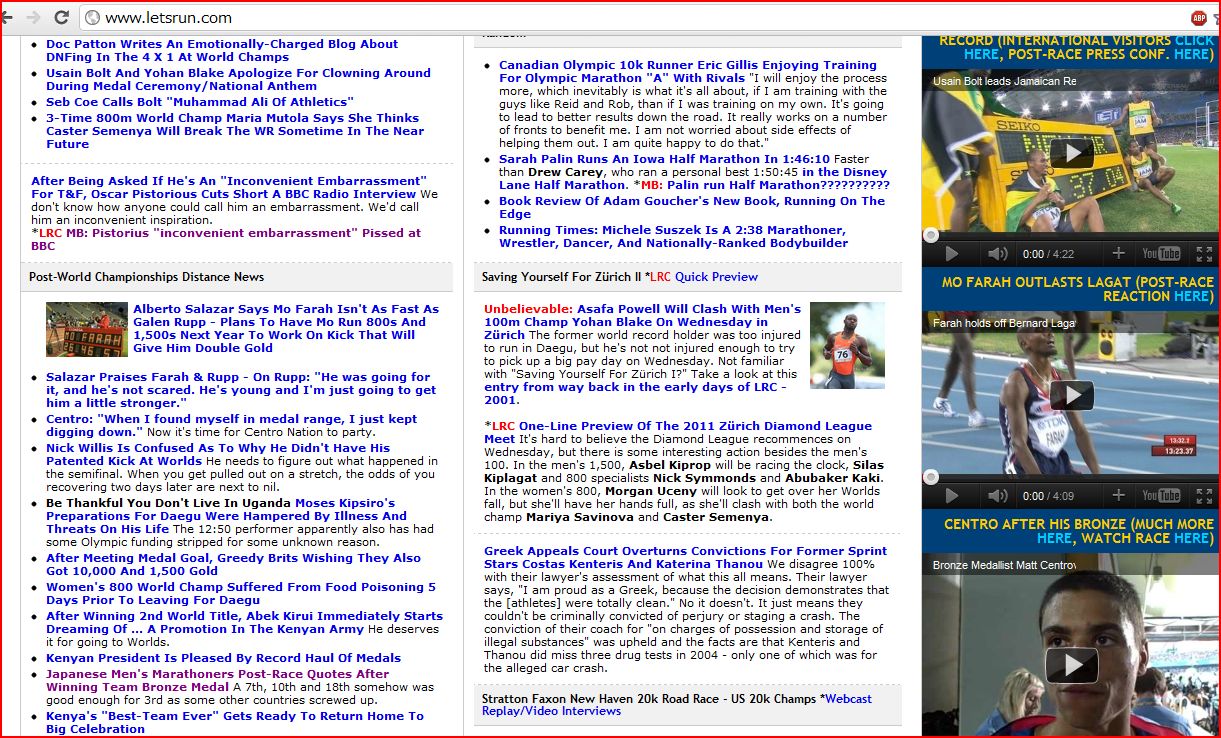This screenshot has height=738, width=1221.
Task: Open Oscar Pistorius BBC radio interview article
Action: pos(229,187)
